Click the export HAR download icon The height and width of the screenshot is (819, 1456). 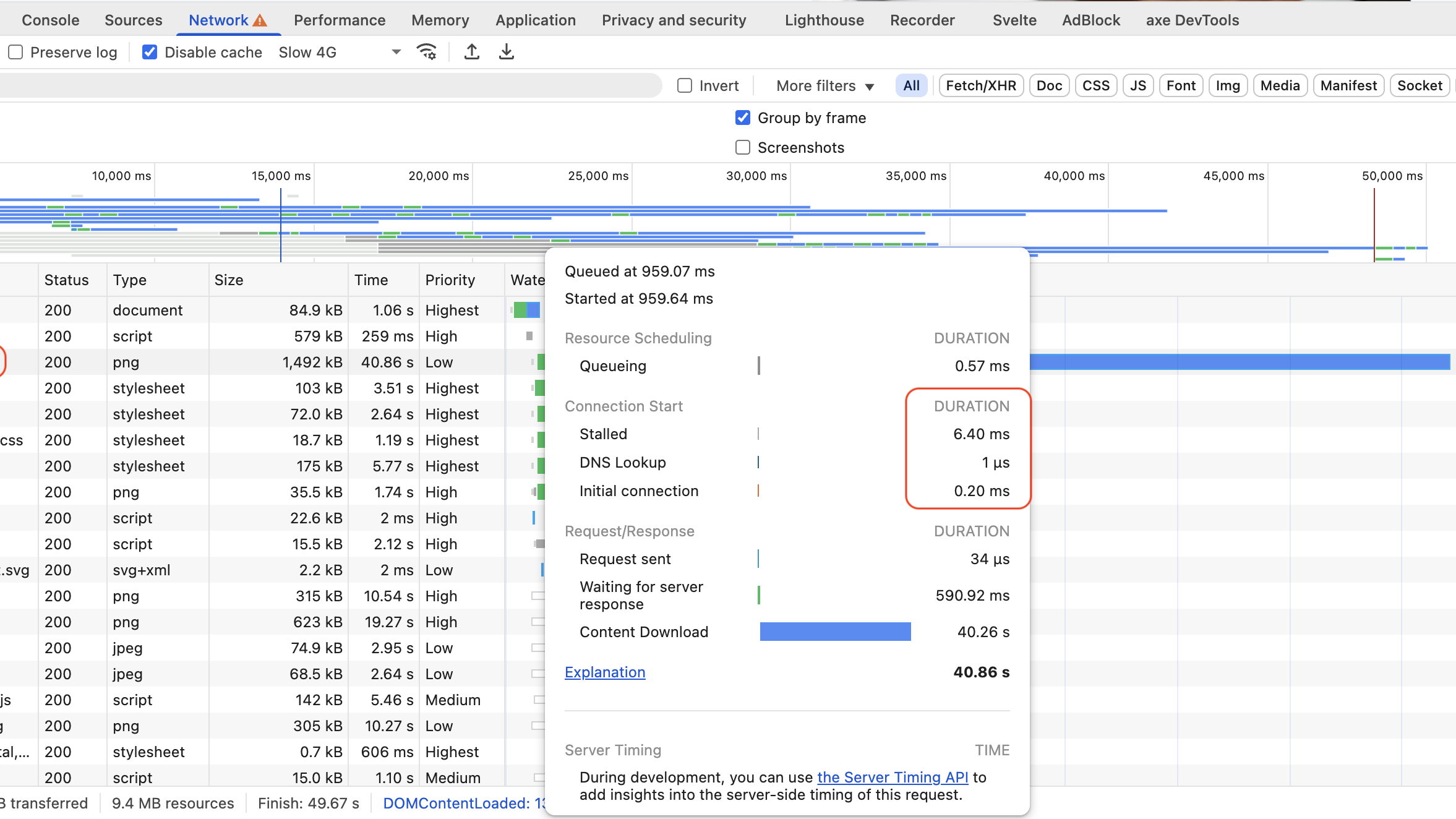click(x=506, y=52)
